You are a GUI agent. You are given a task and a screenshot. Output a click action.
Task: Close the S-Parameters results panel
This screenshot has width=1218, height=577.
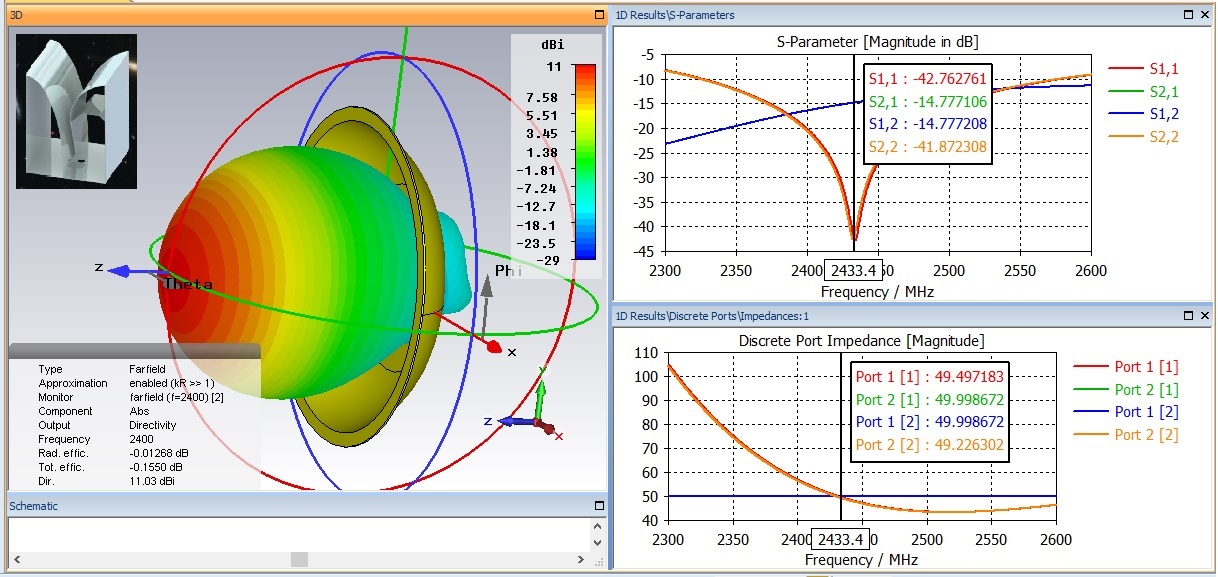(1206, 15)
